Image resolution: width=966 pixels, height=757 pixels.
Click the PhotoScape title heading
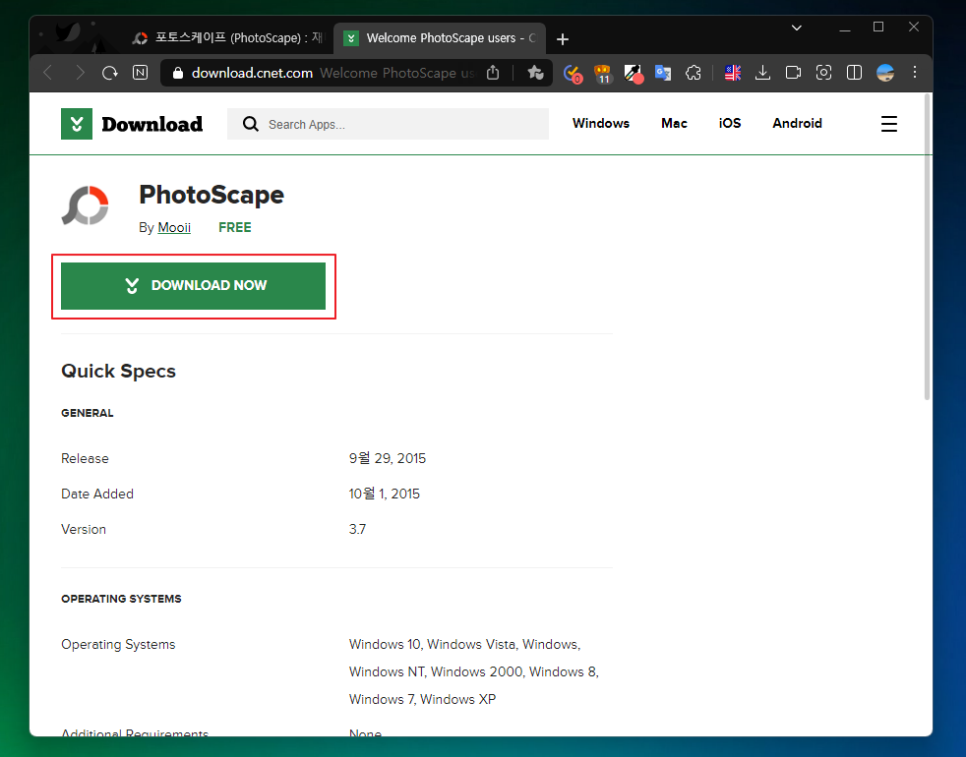pyautogui.click(x=211, y=195)
